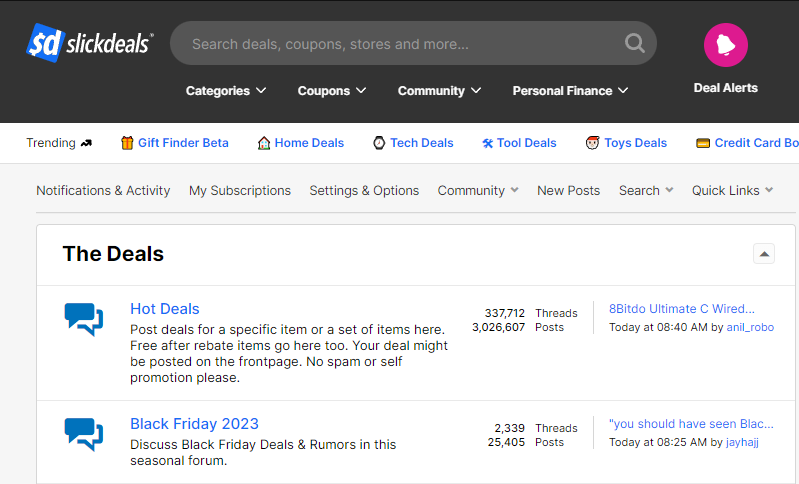View anil_robo user profile
The image size is (799, 484).
click(x=749, y=327)
